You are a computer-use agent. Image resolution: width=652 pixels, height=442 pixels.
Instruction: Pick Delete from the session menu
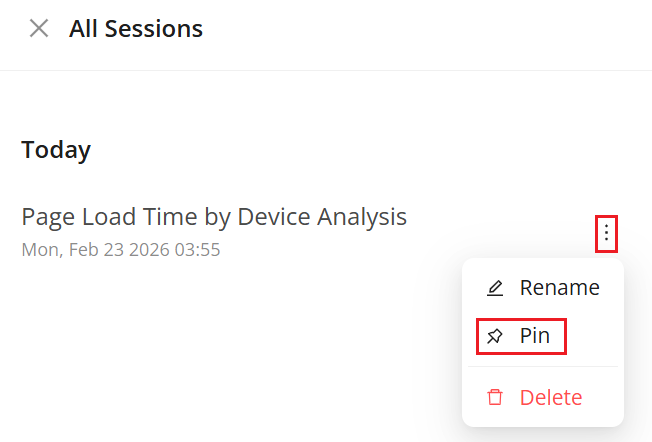543,397
